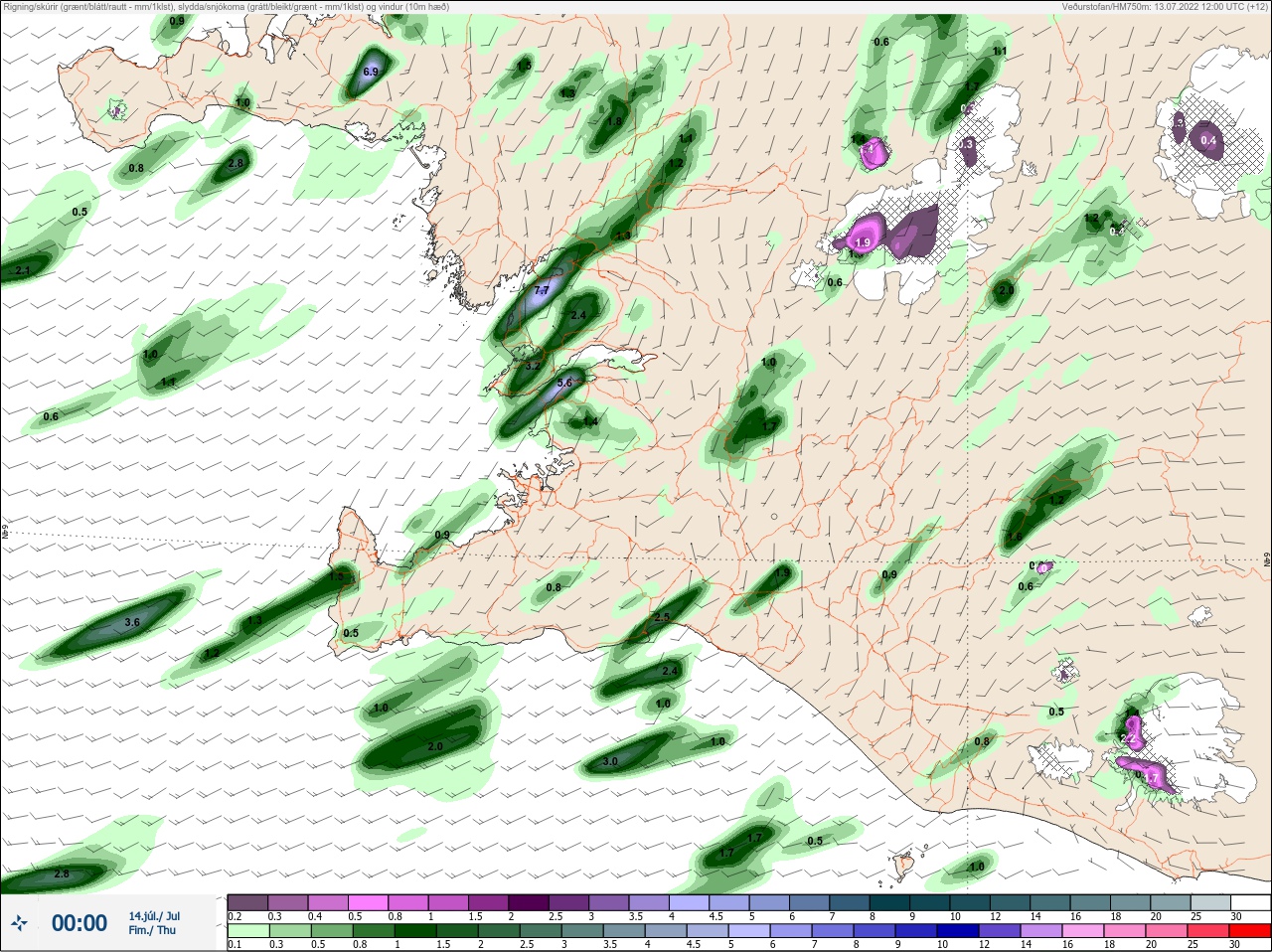Screen dimensions: 1272x952
Task: Click the '14.júl./ Jul' date label
Action: coord(154,916)
